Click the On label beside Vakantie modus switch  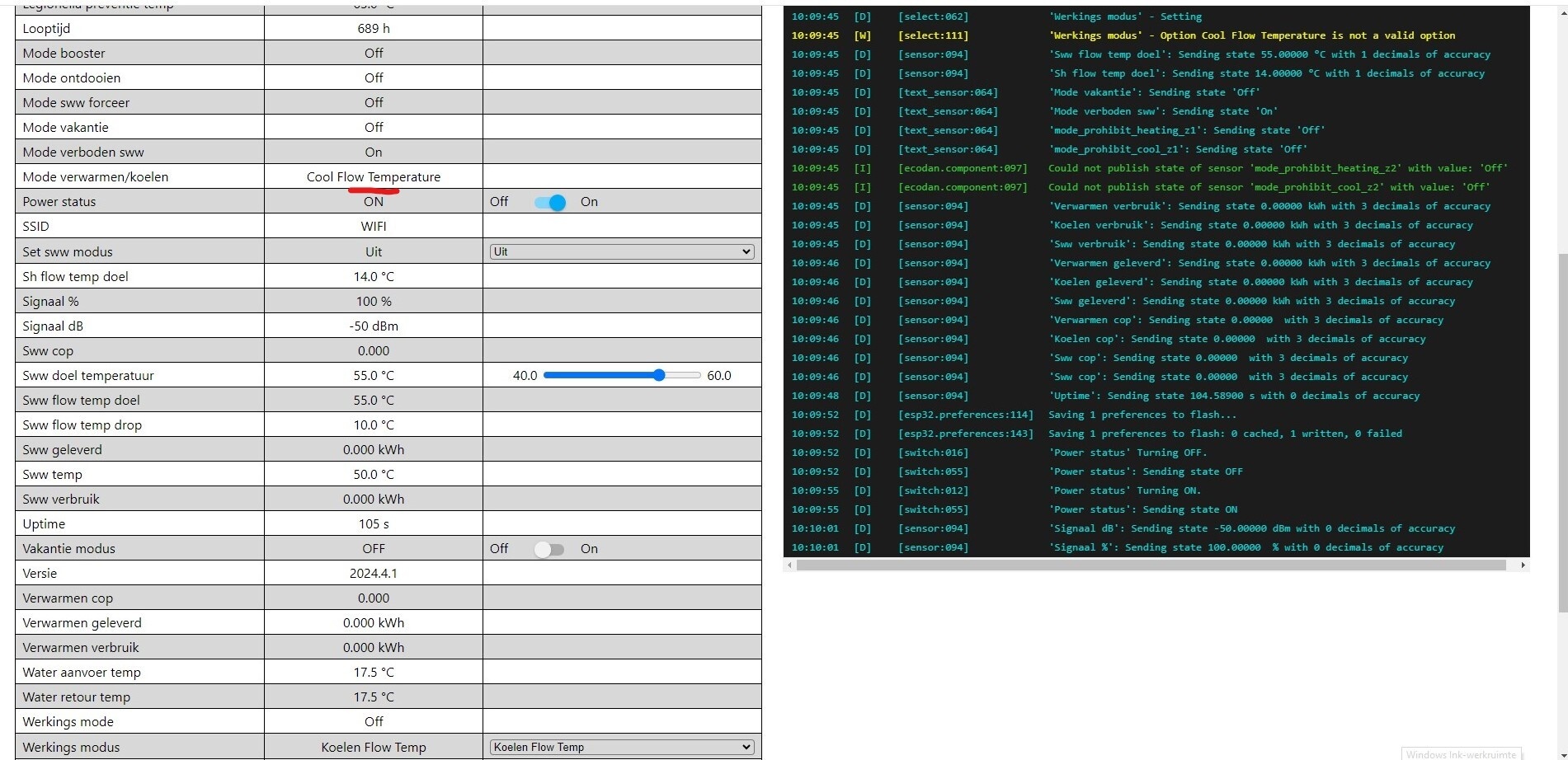pos(589,549)
